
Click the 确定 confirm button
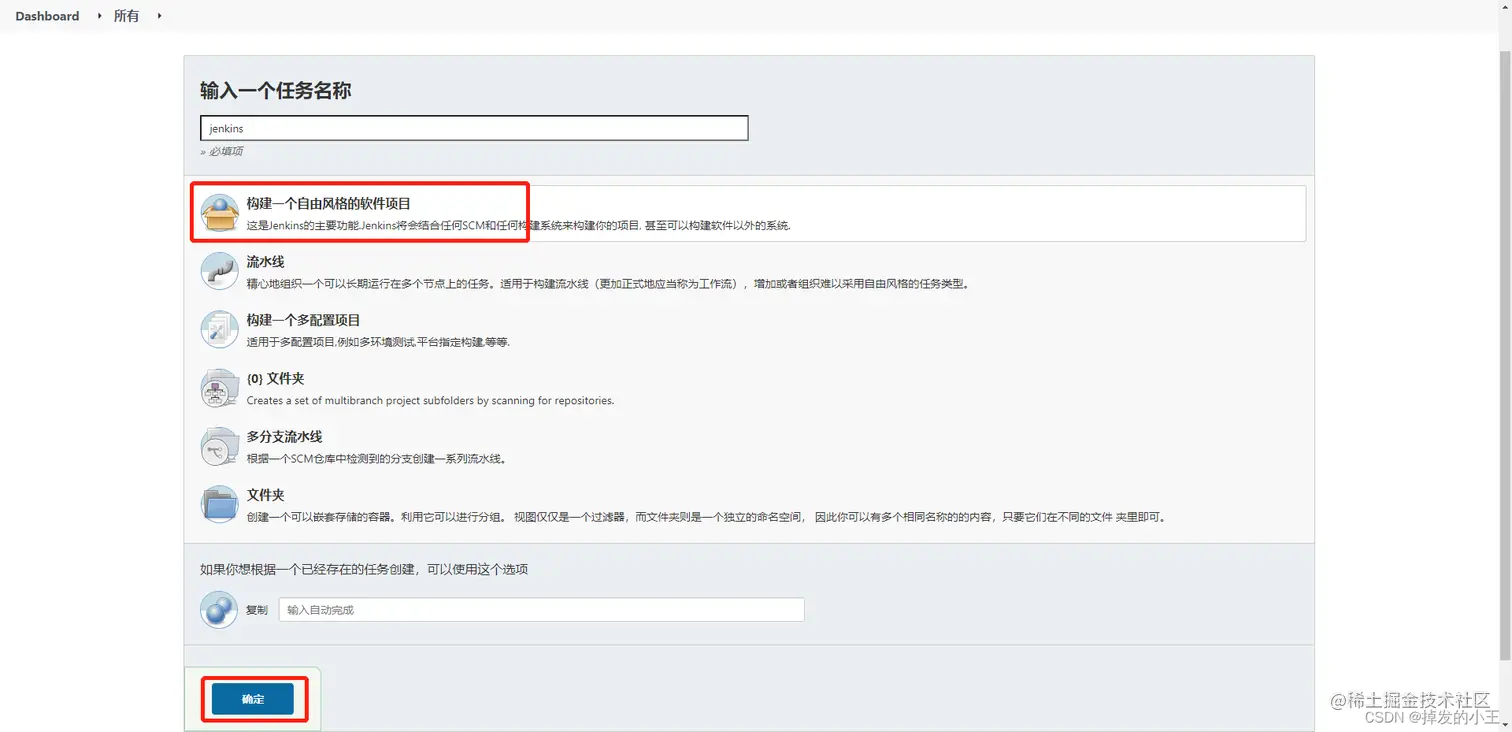tap(253, 699)
